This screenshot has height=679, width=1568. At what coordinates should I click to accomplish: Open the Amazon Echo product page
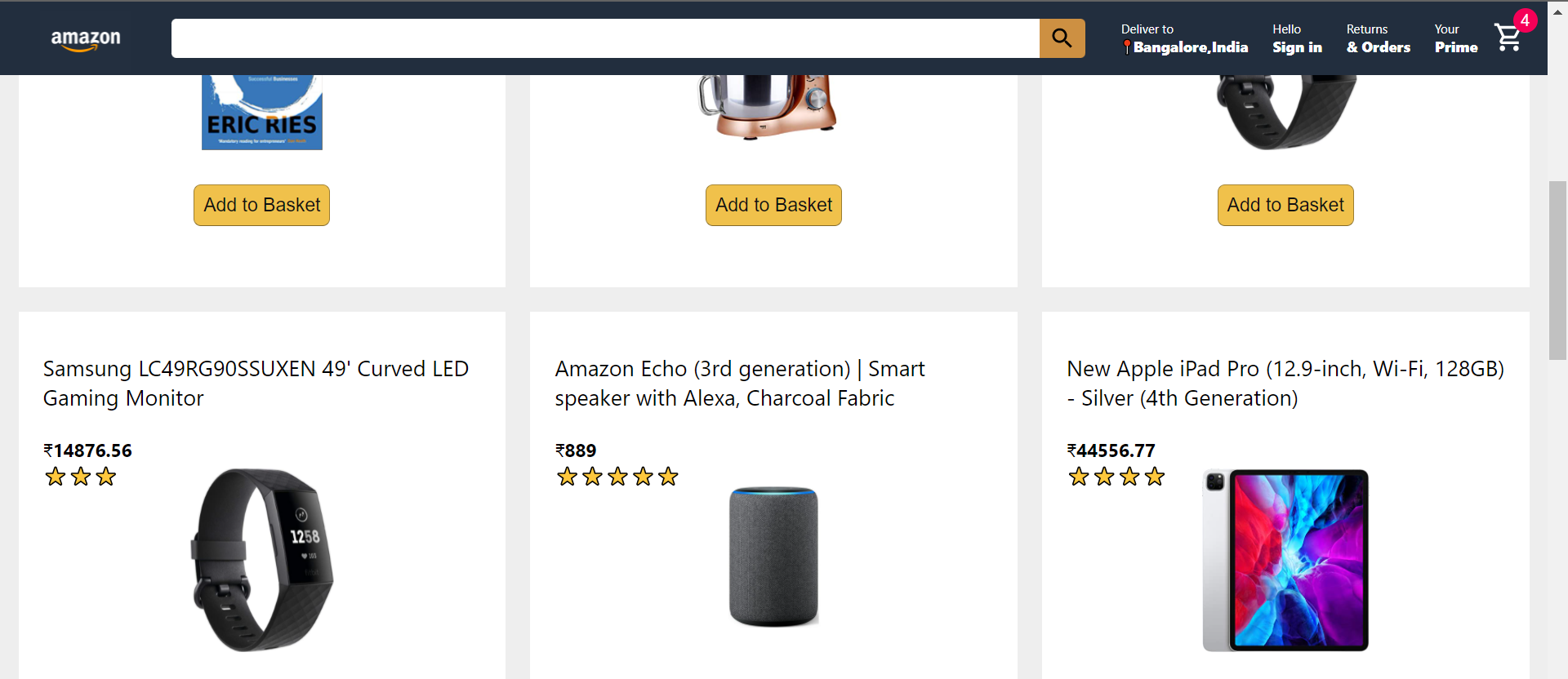pyautogui.click(x=739, y=383)
